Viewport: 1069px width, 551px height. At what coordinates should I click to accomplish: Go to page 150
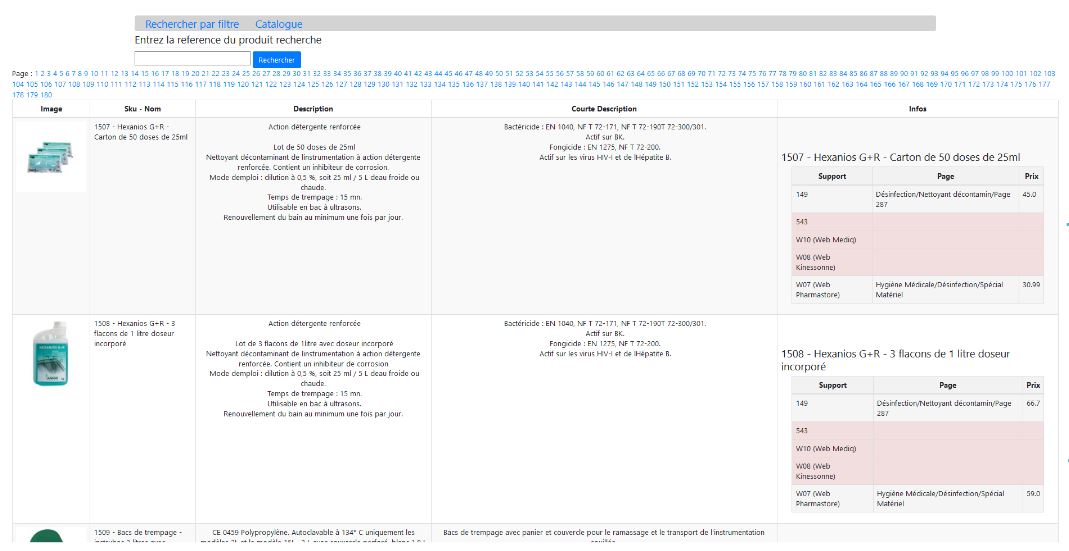pos(665,85)
